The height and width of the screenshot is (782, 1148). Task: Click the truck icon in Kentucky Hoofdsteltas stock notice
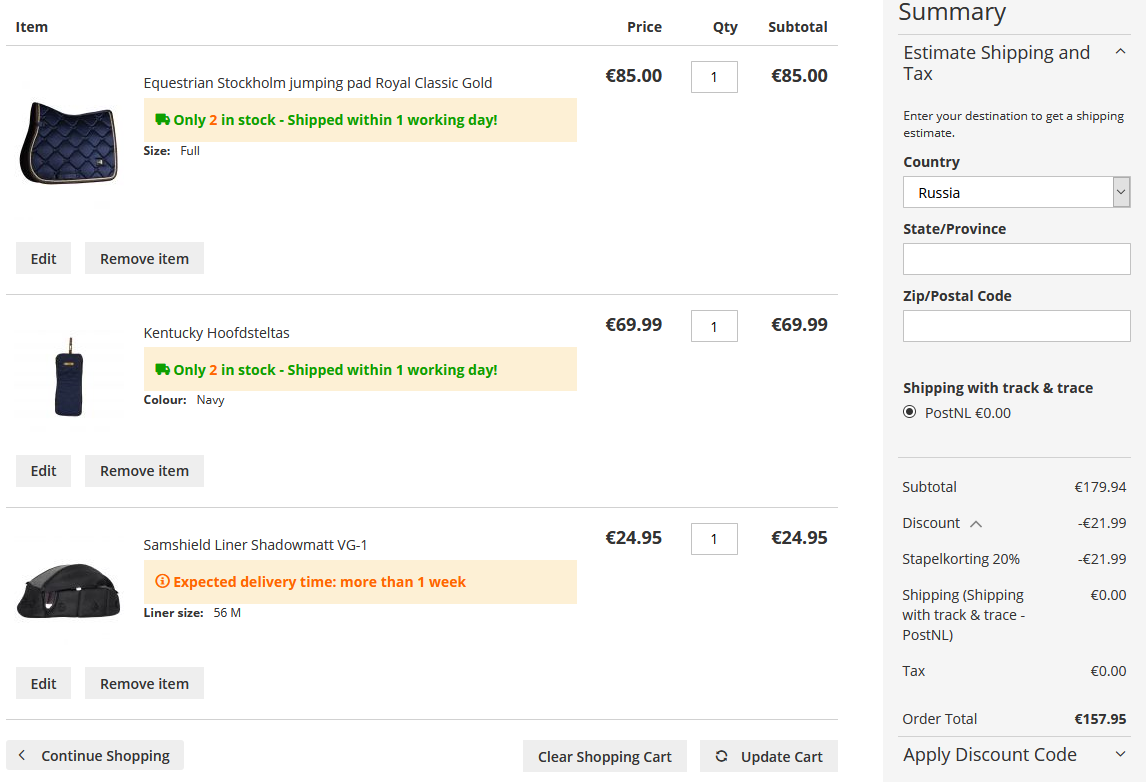click(x=163, y=369)
